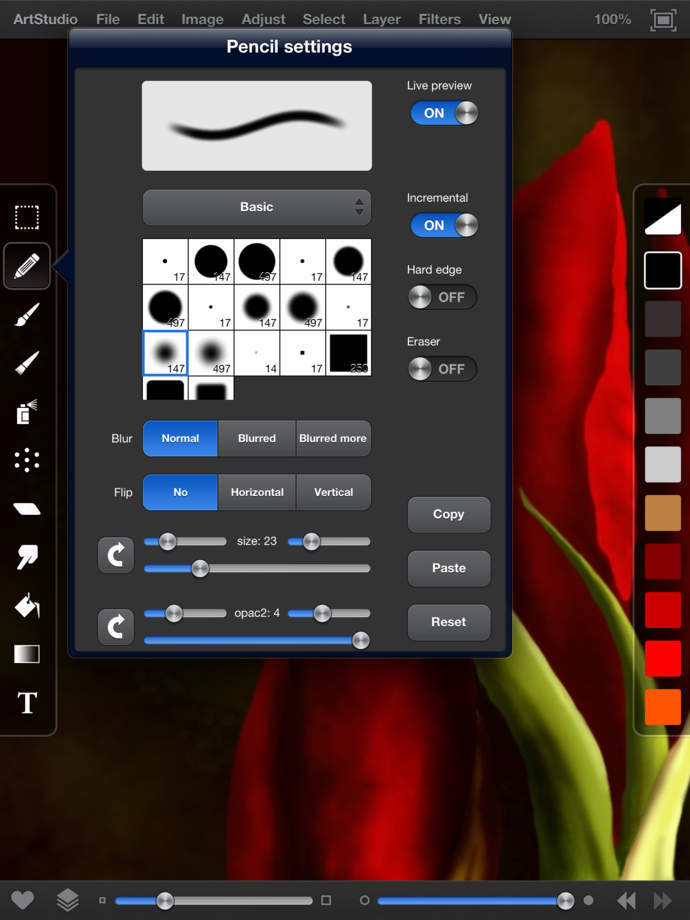Select the Pencil tool in the toolbar
This screenshot has width=690, height=920.
coord(27,266)
